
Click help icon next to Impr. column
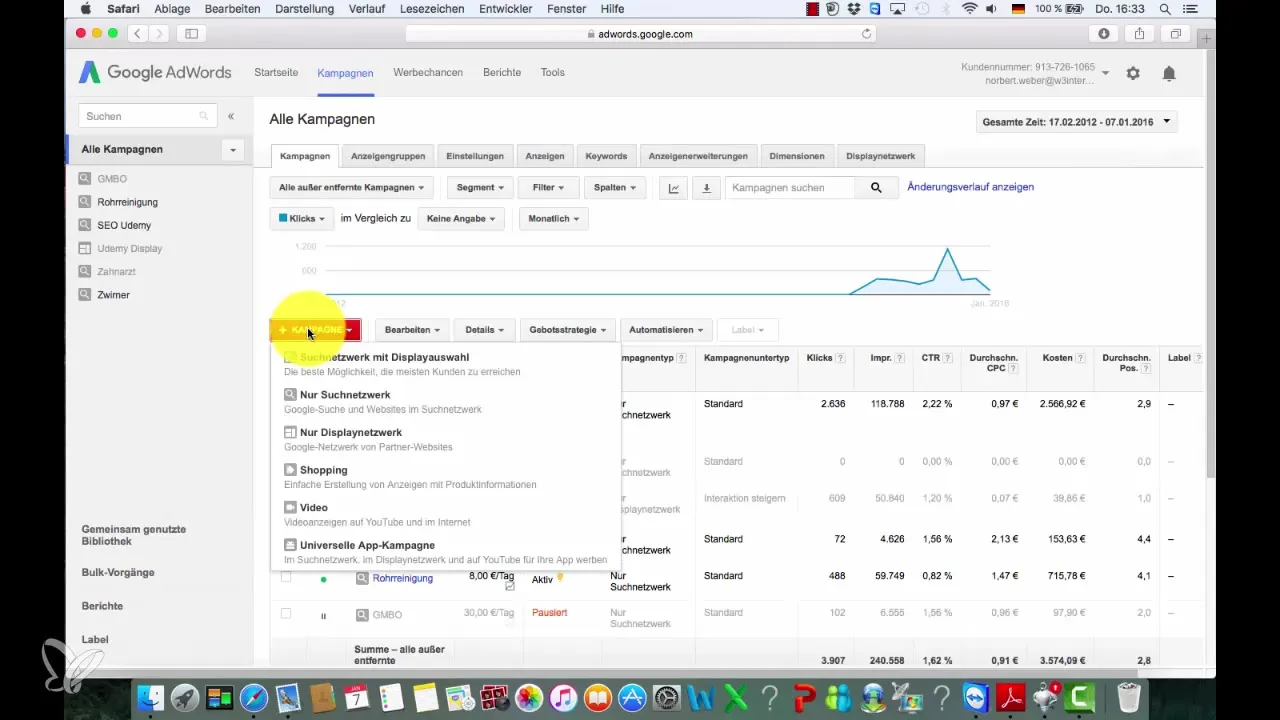[900, 358]
